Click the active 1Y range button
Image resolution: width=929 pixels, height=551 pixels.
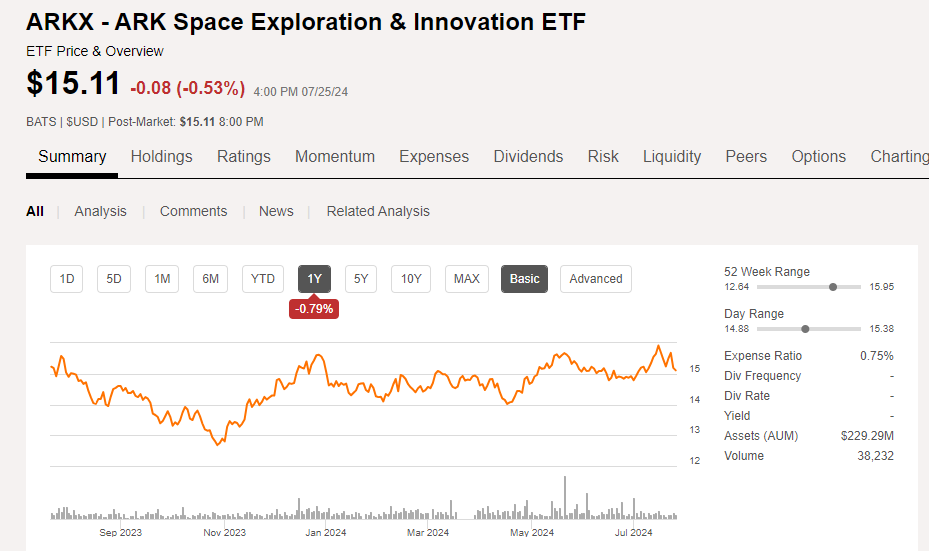314,279
